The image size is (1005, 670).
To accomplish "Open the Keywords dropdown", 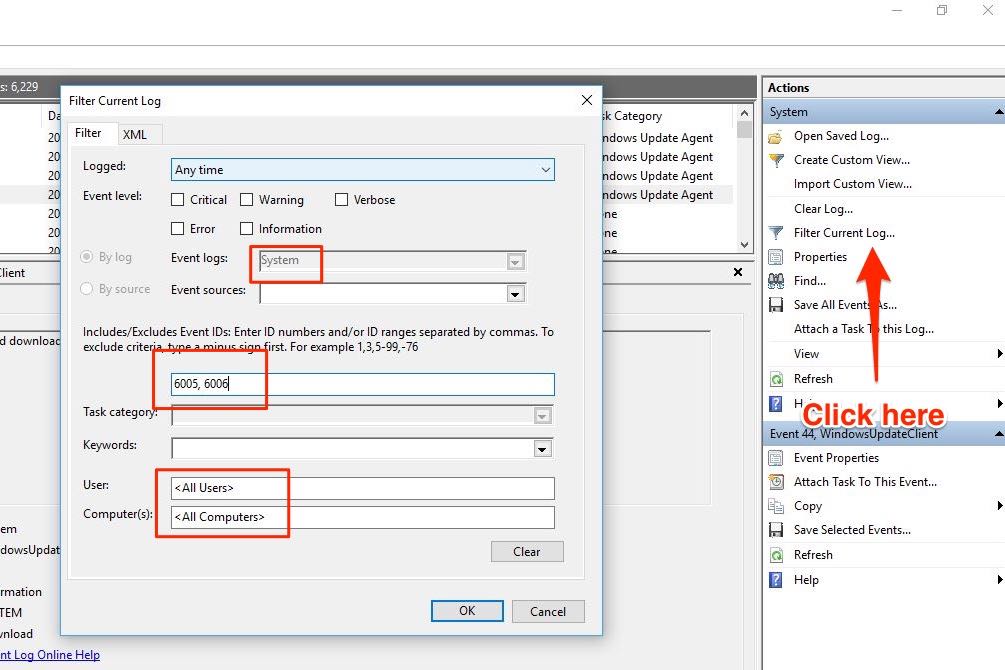I will 542,448.
